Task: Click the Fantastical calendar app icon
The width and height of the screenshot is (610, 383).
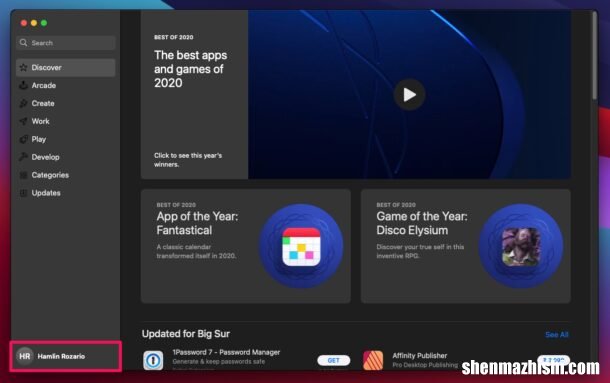Action: (x=301, y=247)
